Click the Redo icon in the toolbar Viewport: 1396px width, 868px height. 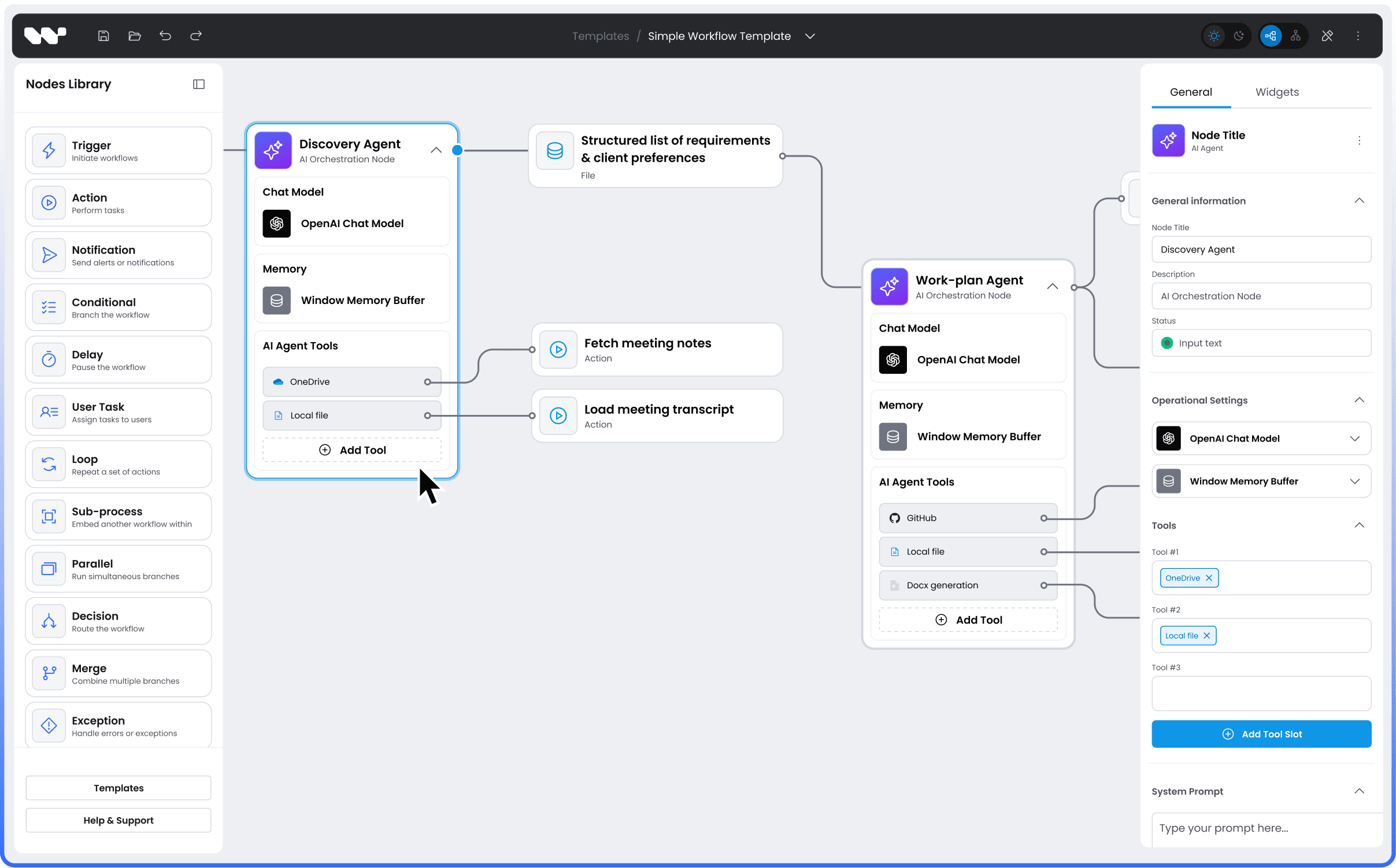(x=196, y=35)
